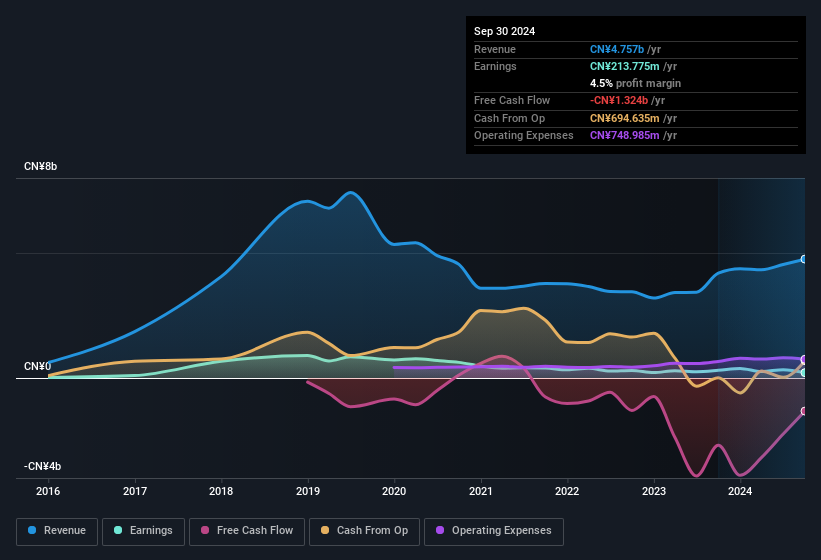Toggle the Earnings legend button
The height and width of the screenshot is (560, 821).
(143, 531)
